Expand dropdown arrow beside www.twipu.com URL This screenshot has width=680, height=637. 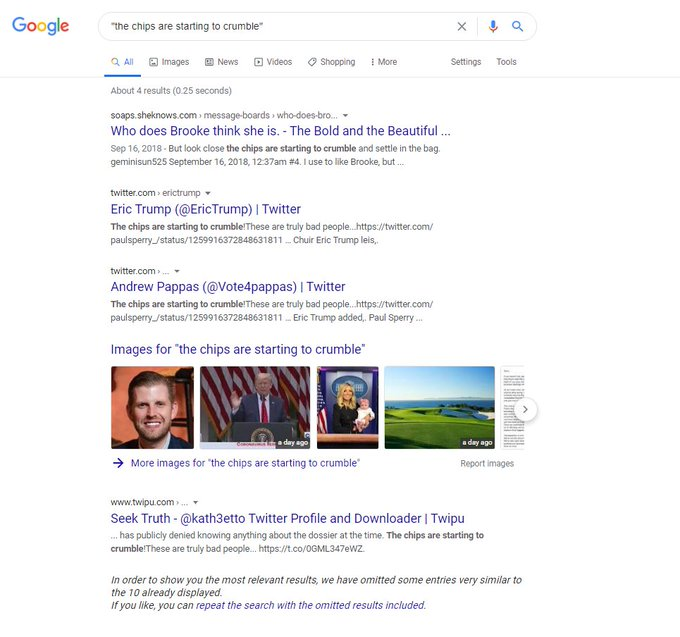click(x=196, y=503)
